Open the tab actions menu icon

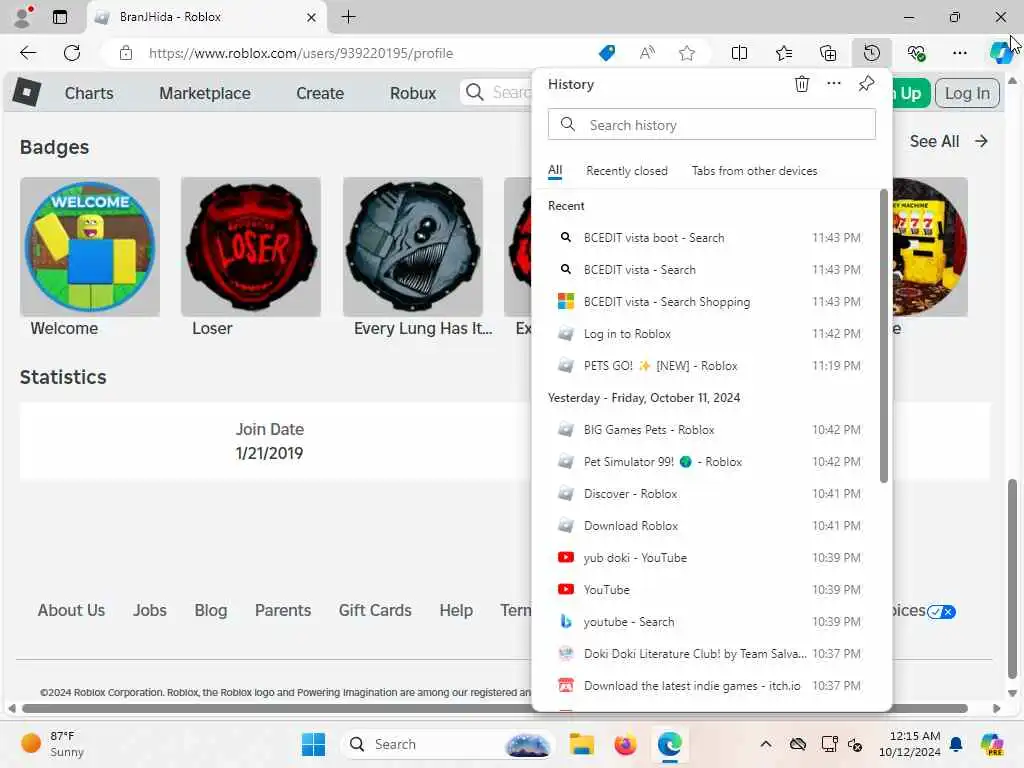[60, 17]
